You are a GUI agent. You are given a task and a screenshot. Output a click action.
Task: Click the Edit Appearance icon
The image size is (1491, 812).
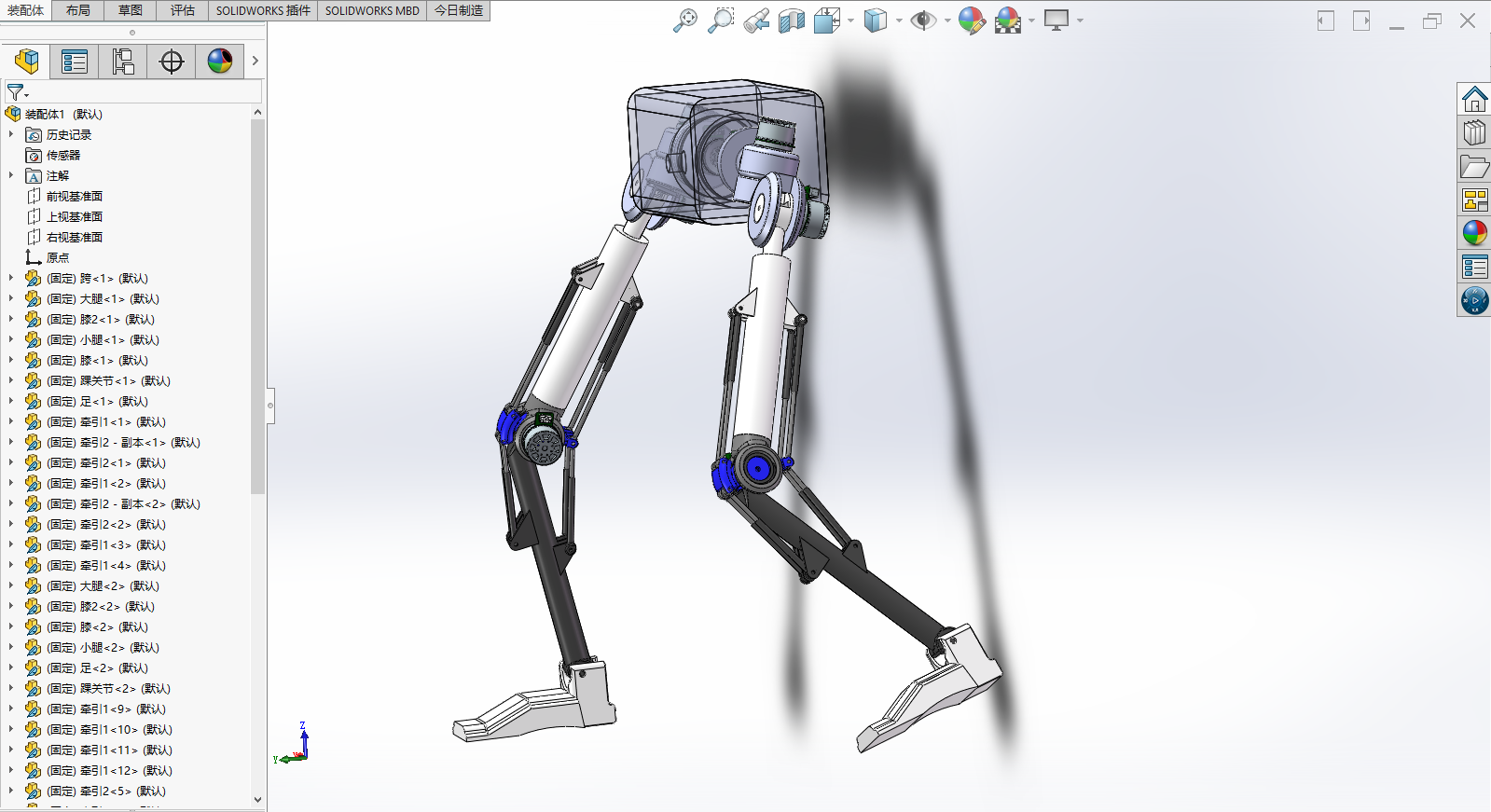coord(972,21)
